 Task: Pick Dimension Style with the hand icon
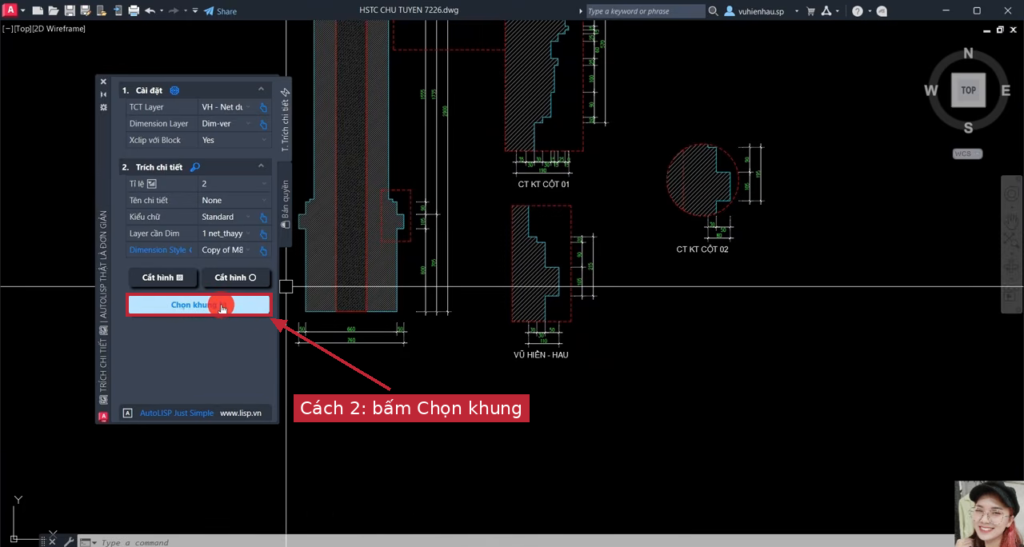pos(264,251)
